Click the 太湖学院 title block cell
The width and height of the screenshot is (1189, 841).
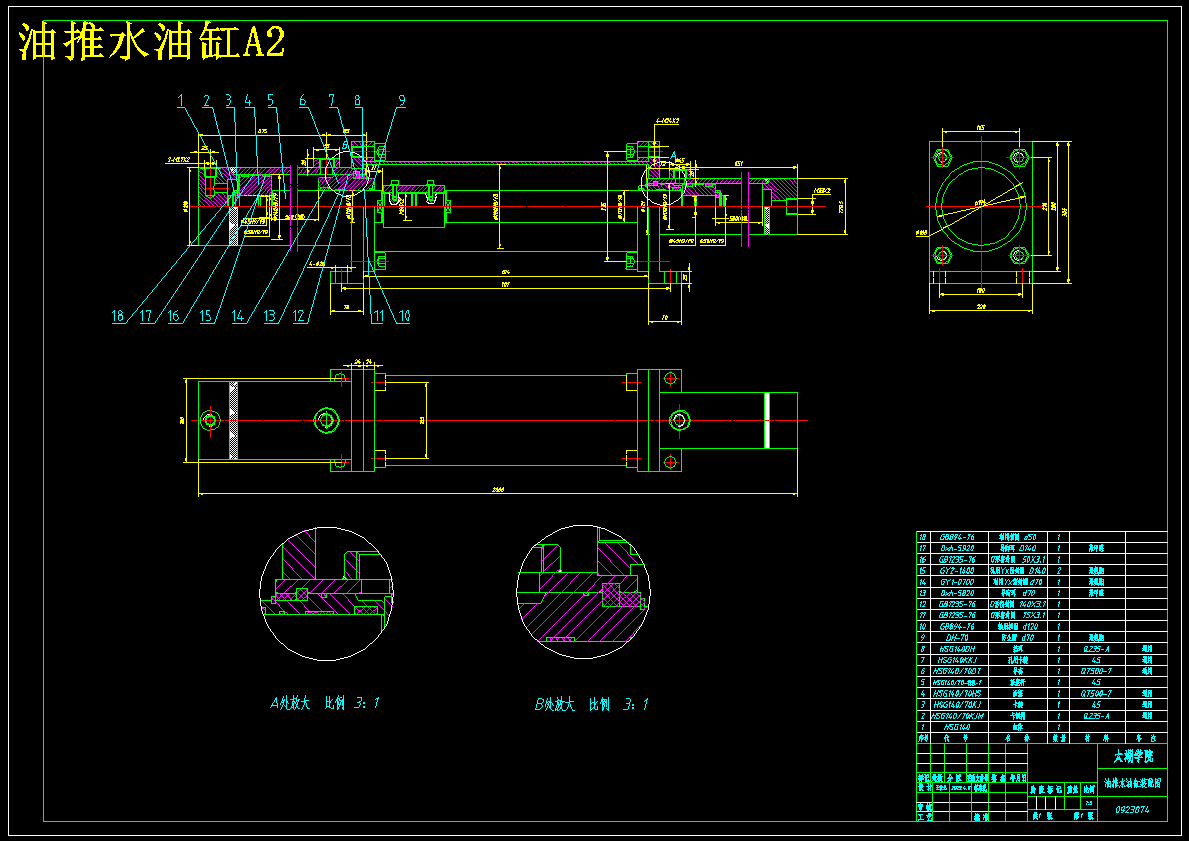tap(1132, 756)
